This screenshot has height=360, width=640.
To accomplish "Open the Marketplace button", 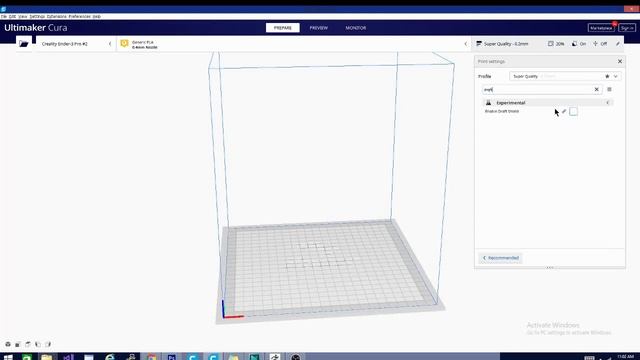I will point(601,28).
